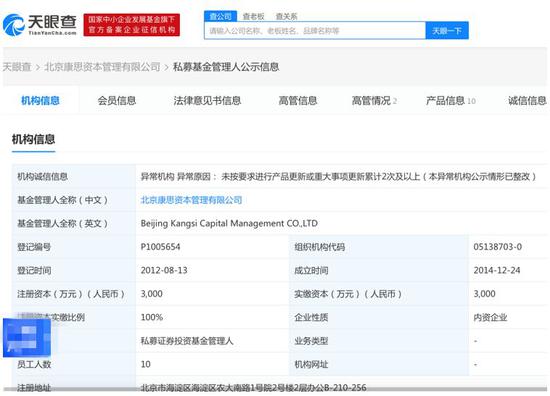The image size is (550, 396).
Task: Click the 私募证券投资基金管理人 value
Action: 187,341
